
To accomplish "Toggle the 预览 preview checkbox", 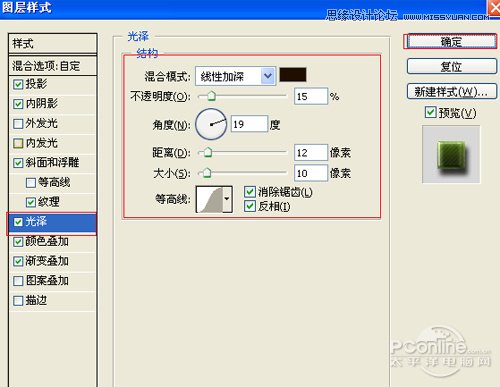I will click(x=430, y=112).
